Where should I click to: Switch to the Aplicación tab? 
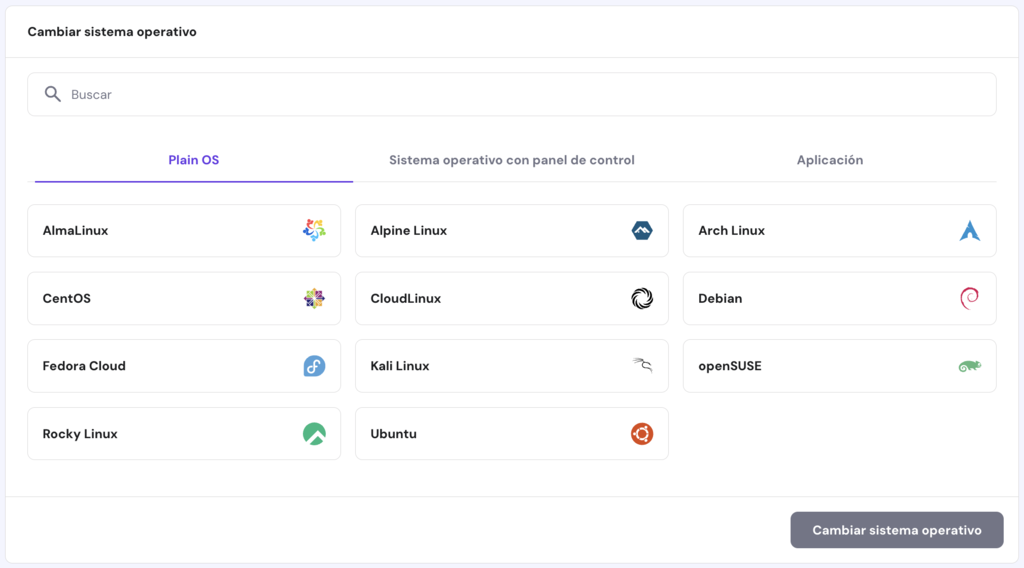tap(830, 160)
